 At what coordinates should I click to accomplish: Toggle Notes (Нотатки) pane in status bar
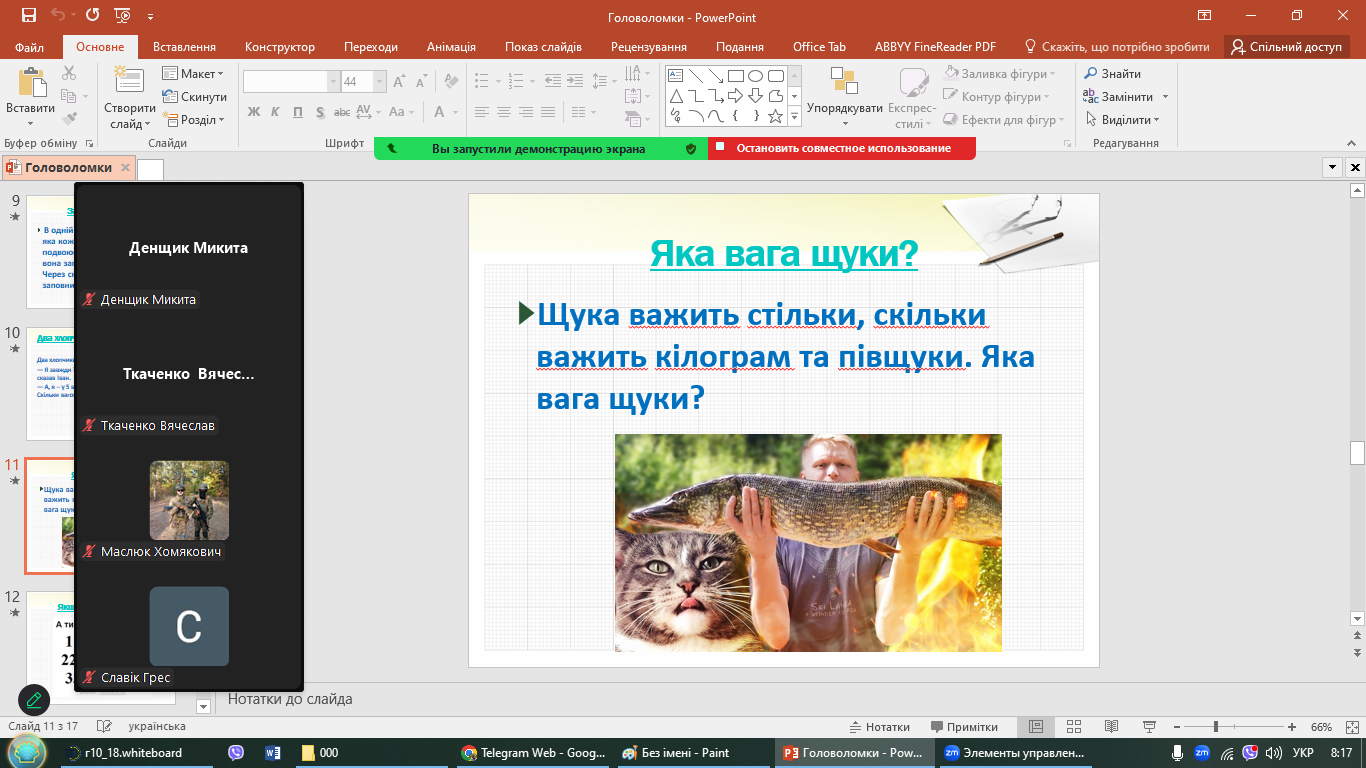click(880, 727)
